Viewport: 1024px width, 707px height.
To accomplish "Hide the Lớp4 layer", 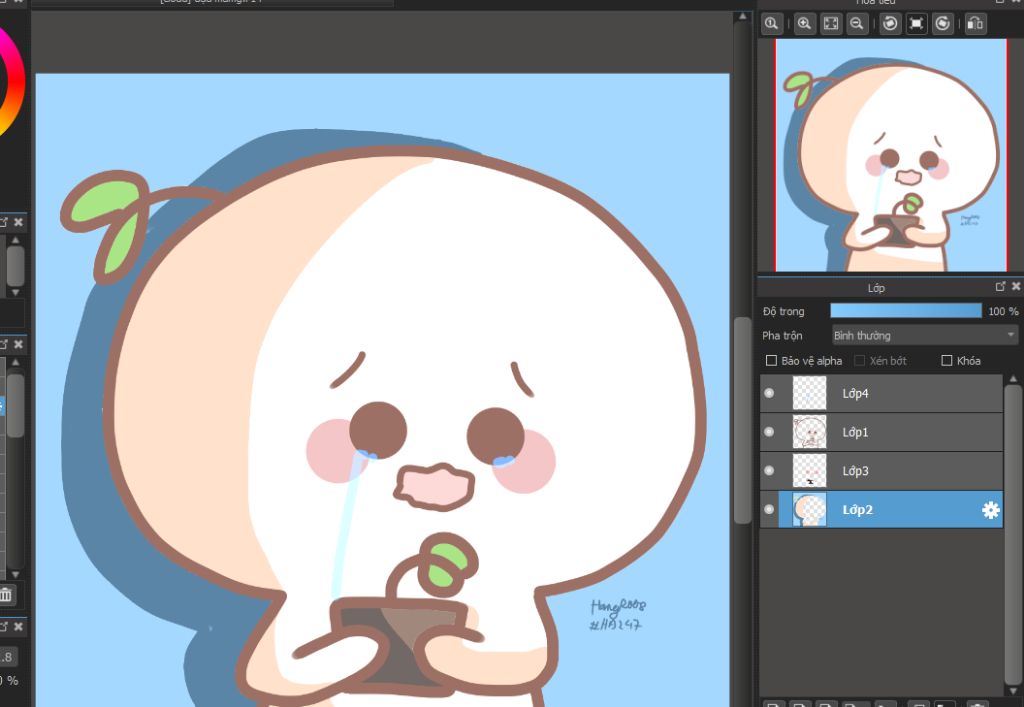I will pos(769,393).
